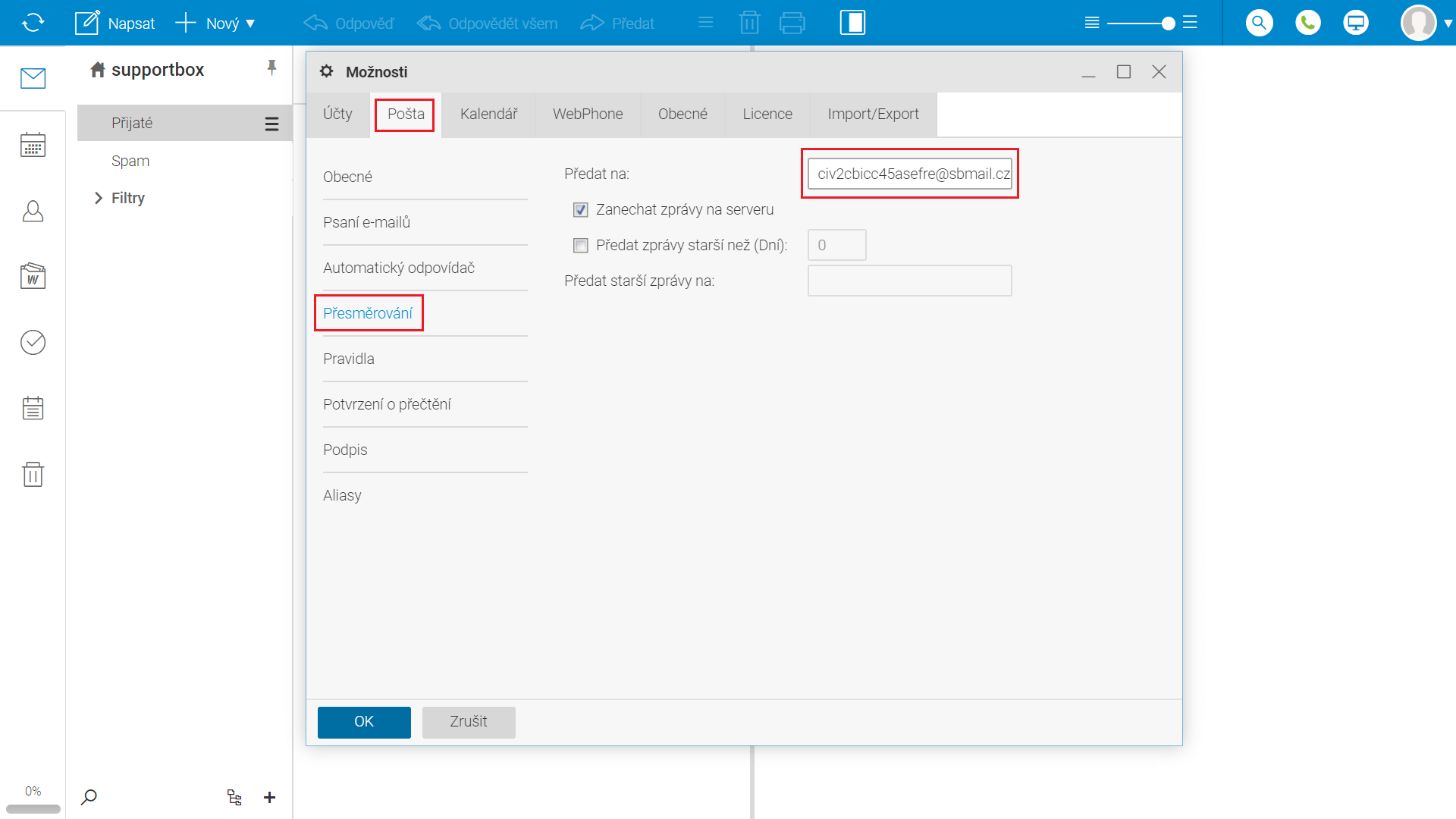Screen dimensions: 1456x819
Task: Open the trash icon in sidebar
Action: (33, 474)
